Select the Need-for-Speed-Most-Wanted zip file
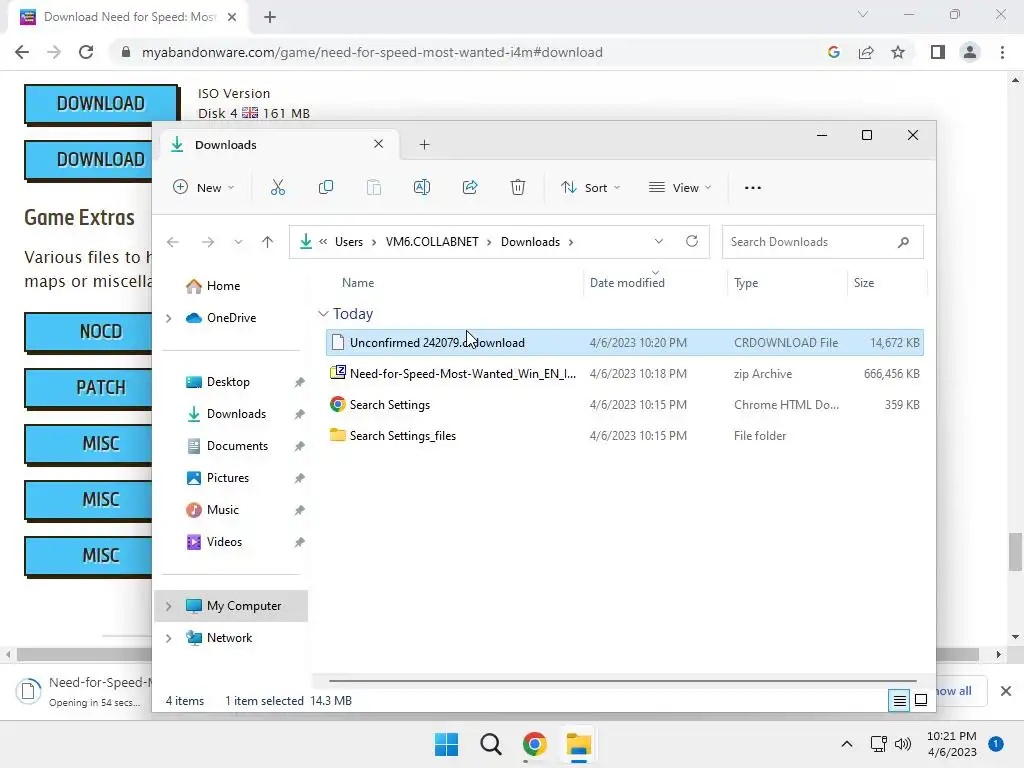1024x768 pixels. [x=624, y=374]
